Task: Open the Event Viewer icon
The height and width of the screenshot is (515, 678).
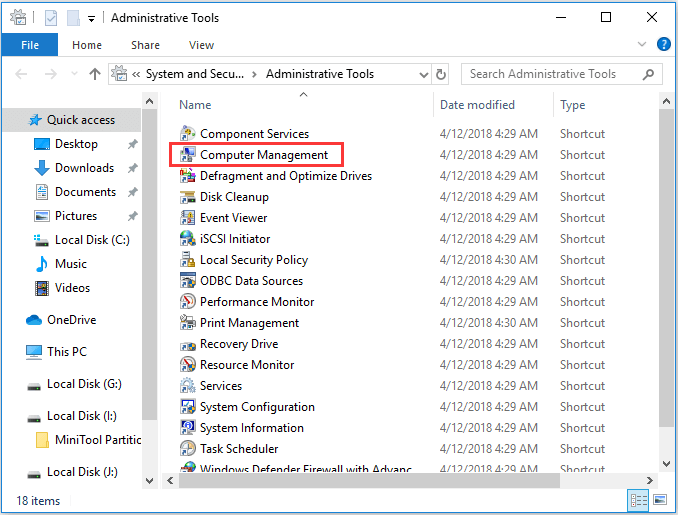Action: pos(188,218)
